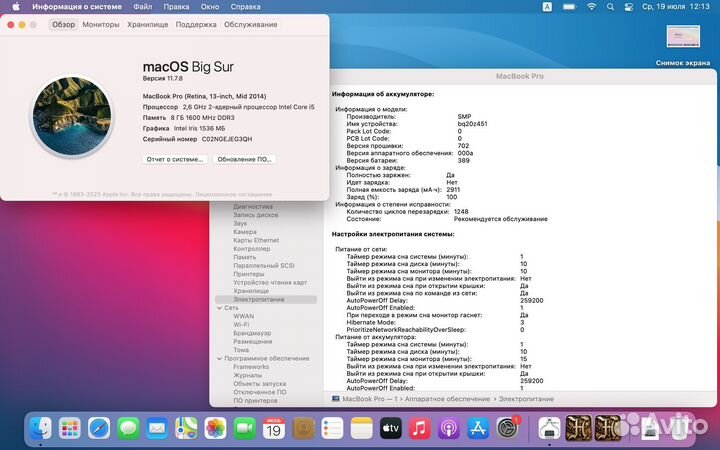Open Finder from the Dock

40,428
